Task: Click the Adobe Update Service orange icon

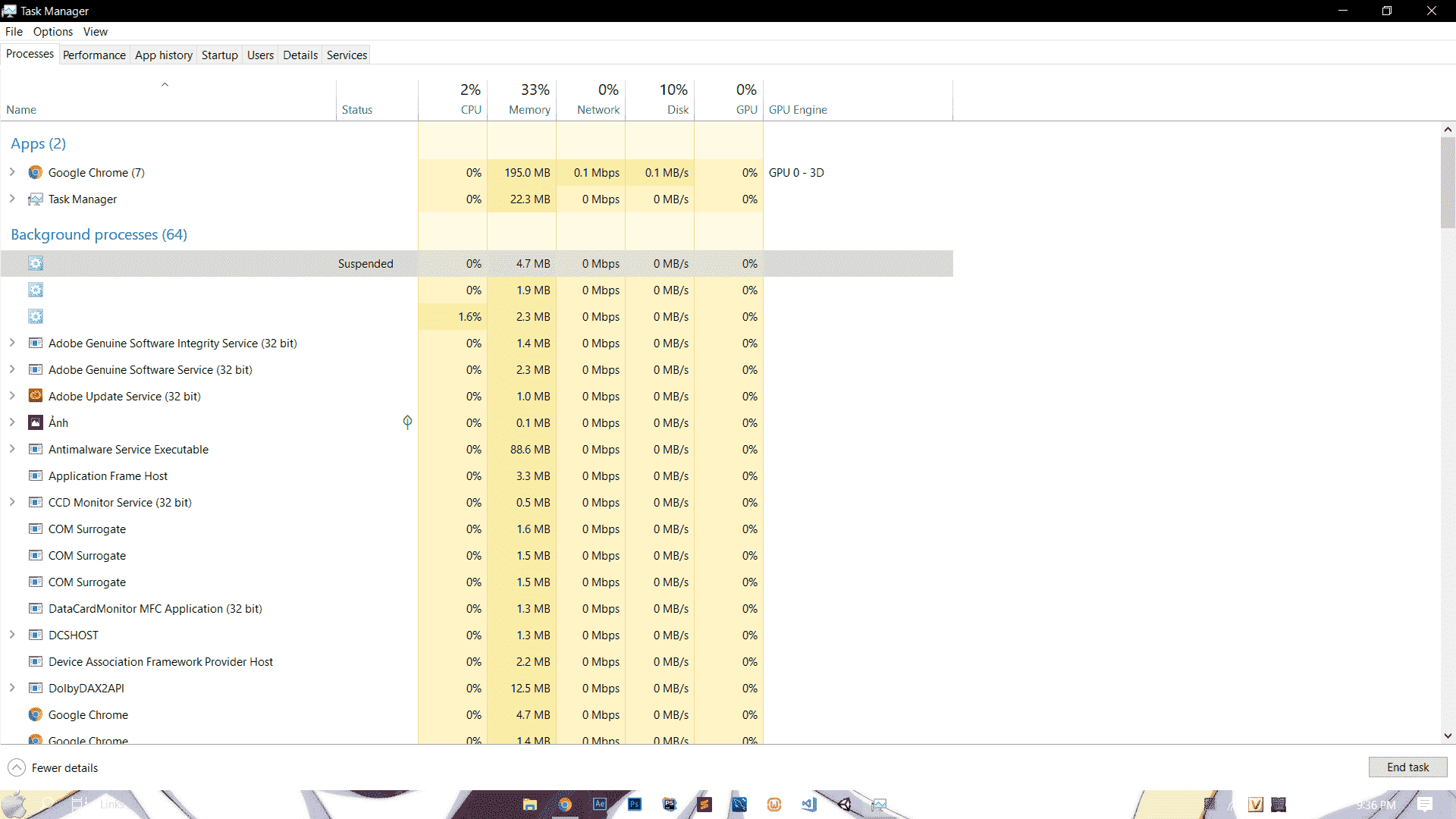Action: tap(36, 396)
